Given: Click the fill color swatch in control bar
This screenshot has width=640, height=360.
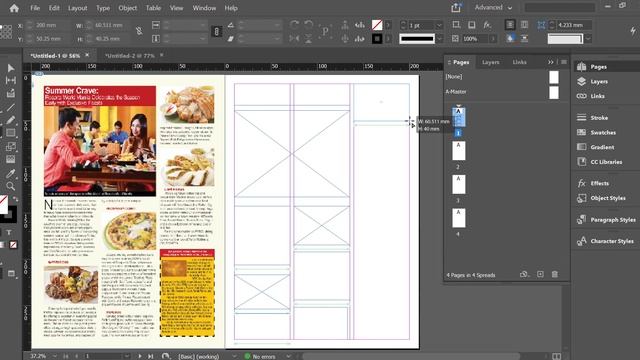Looking at the screenshot, I should click(x=377, y=25).
